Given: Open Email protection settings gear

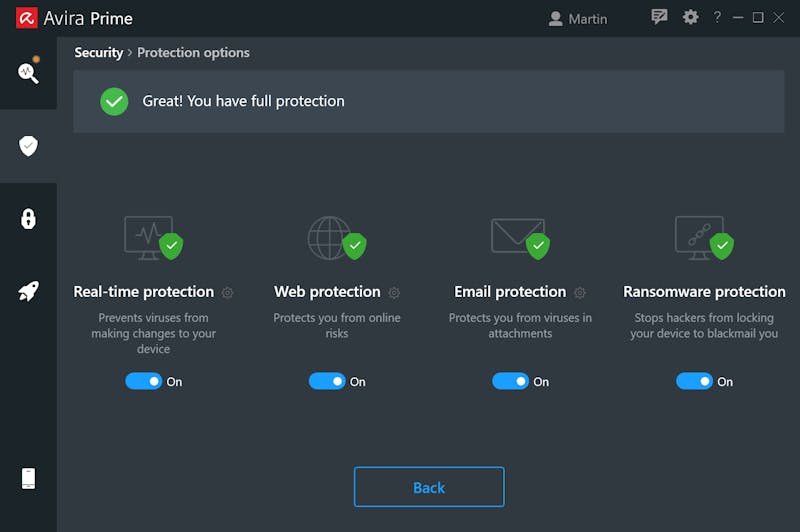Looking at the screenshot, I should 580,292.
